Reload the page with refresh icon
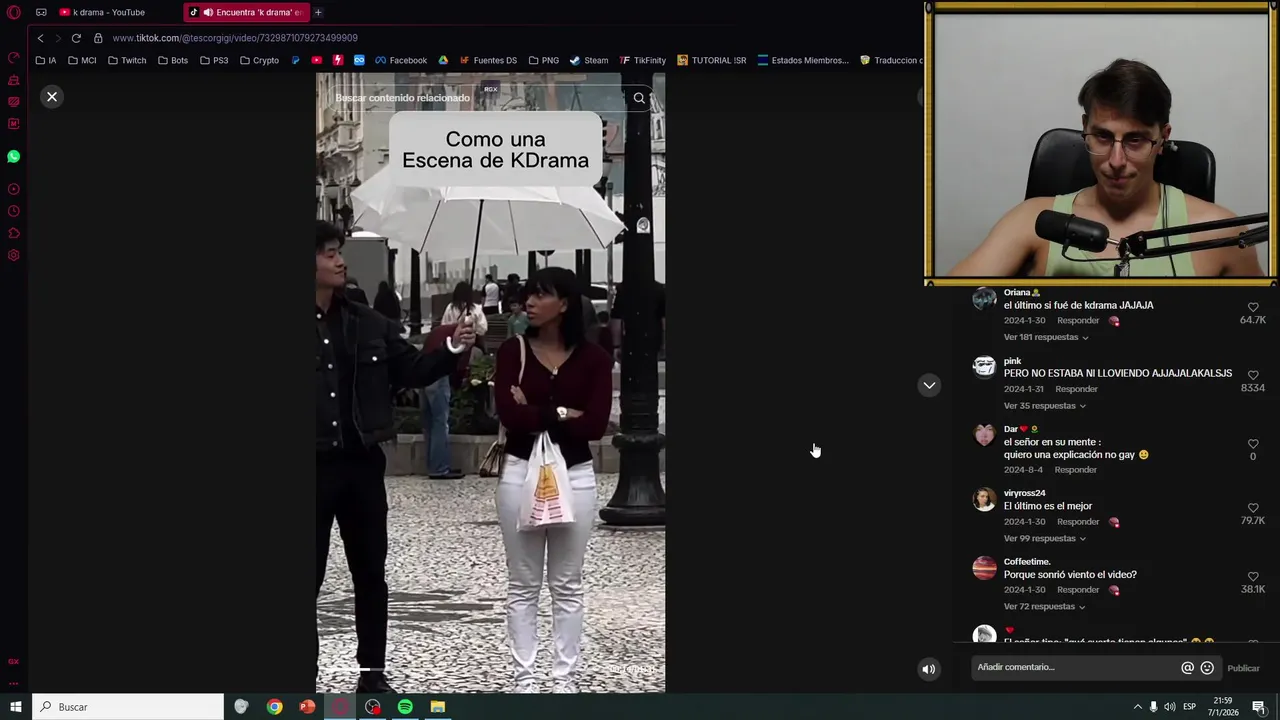 coord(76,38)
